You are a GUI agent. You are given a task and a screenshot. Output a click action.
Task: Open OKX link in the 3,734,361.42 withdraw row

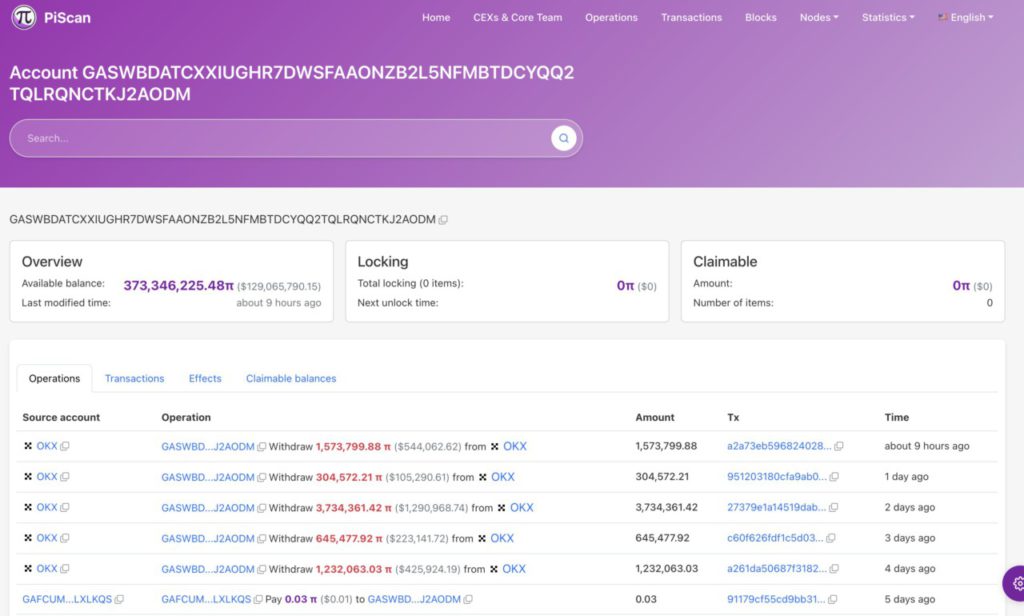[x=521, y=508]
